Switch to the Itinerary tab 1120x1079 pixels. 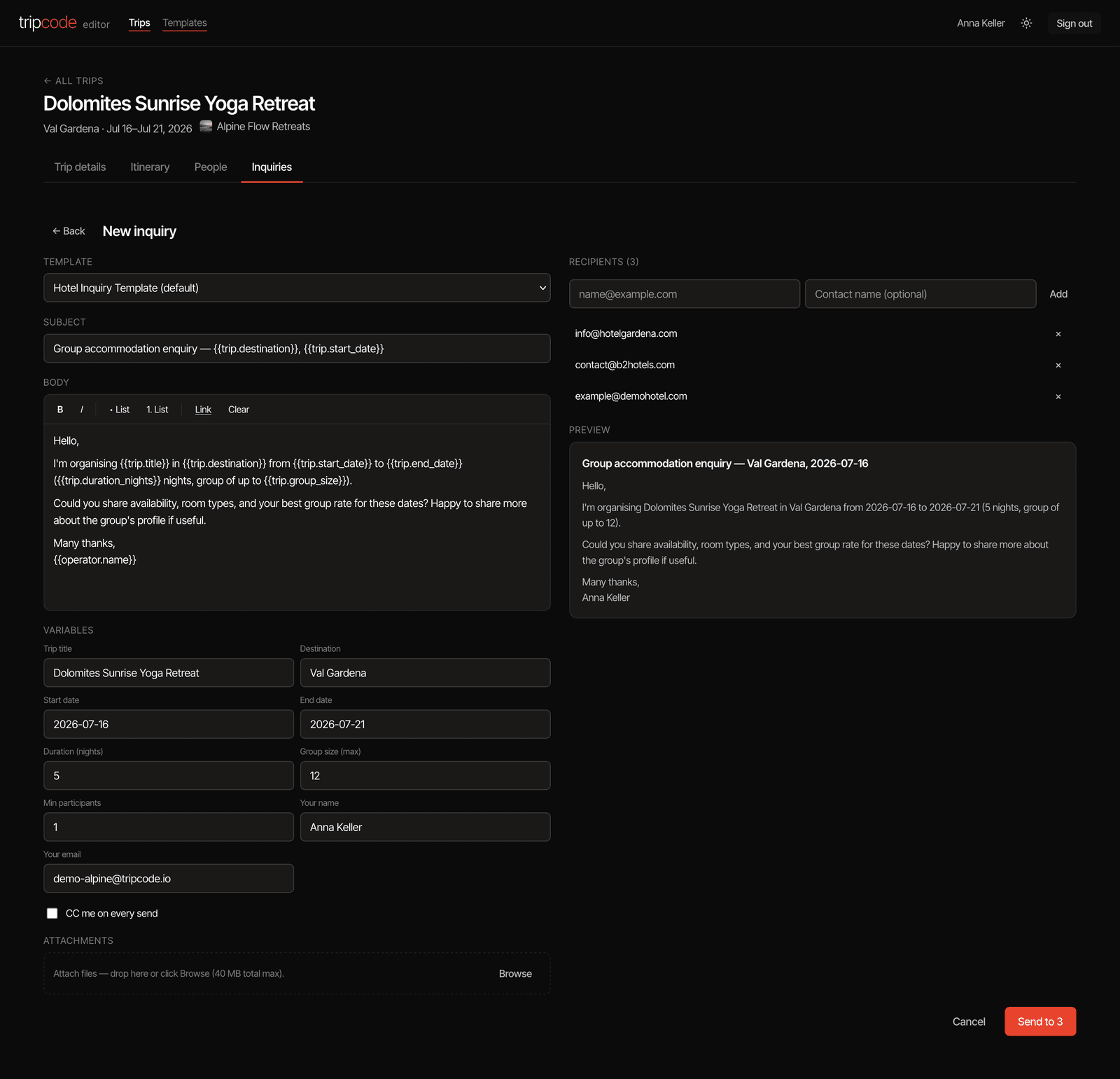(150, 167)
